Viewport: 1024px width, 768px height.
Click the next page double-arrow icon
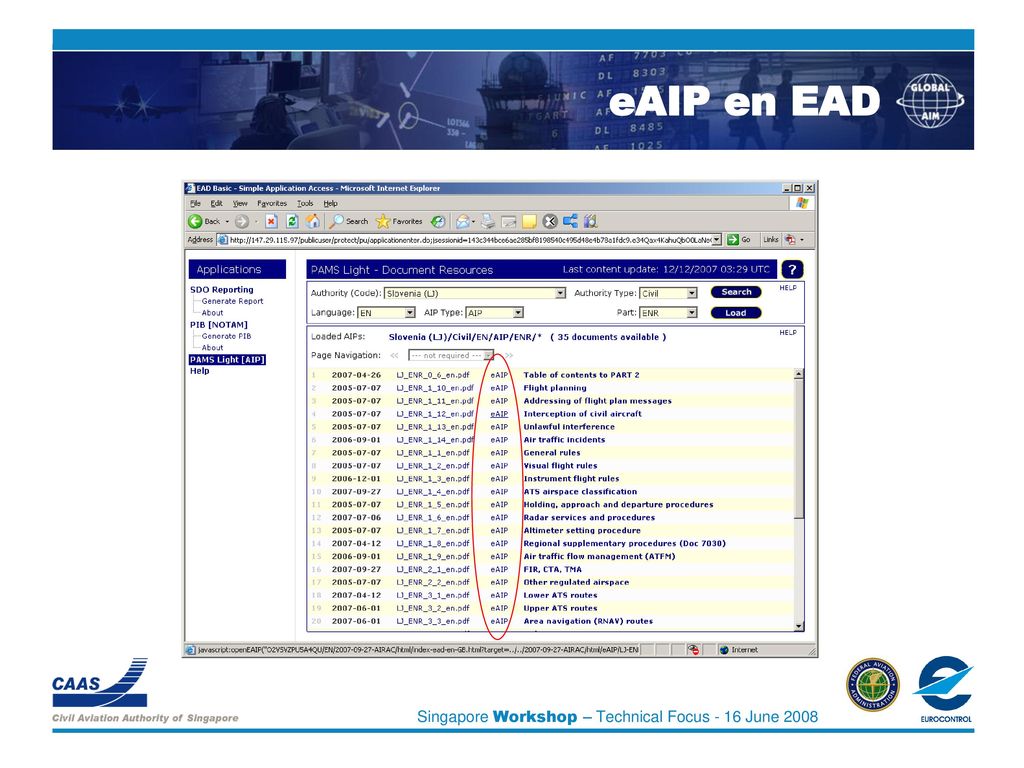509,355
